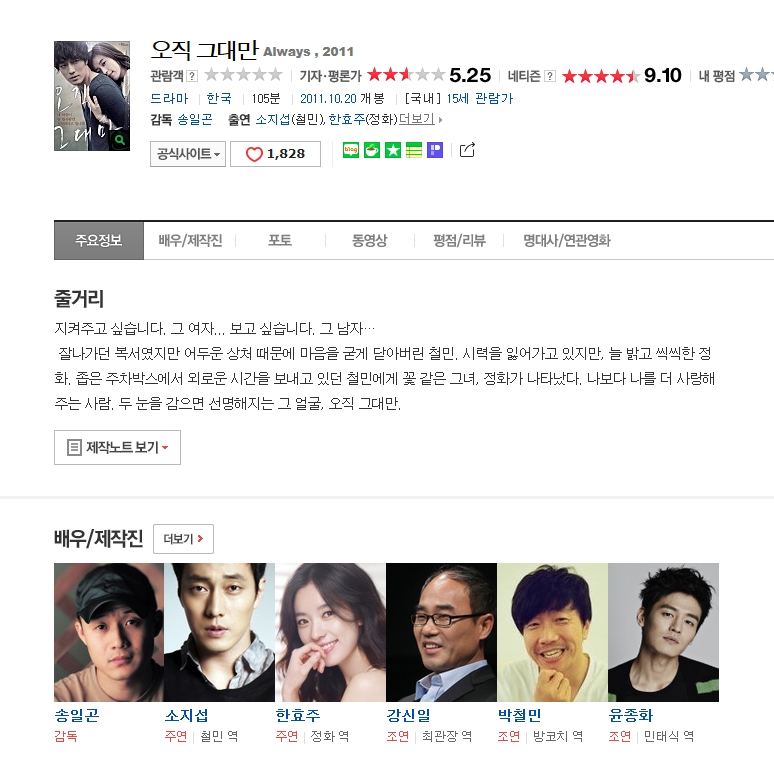Toggle the heart like button 1,828
Viewport: 774px width, 771px height.
(x=275, y=154)
